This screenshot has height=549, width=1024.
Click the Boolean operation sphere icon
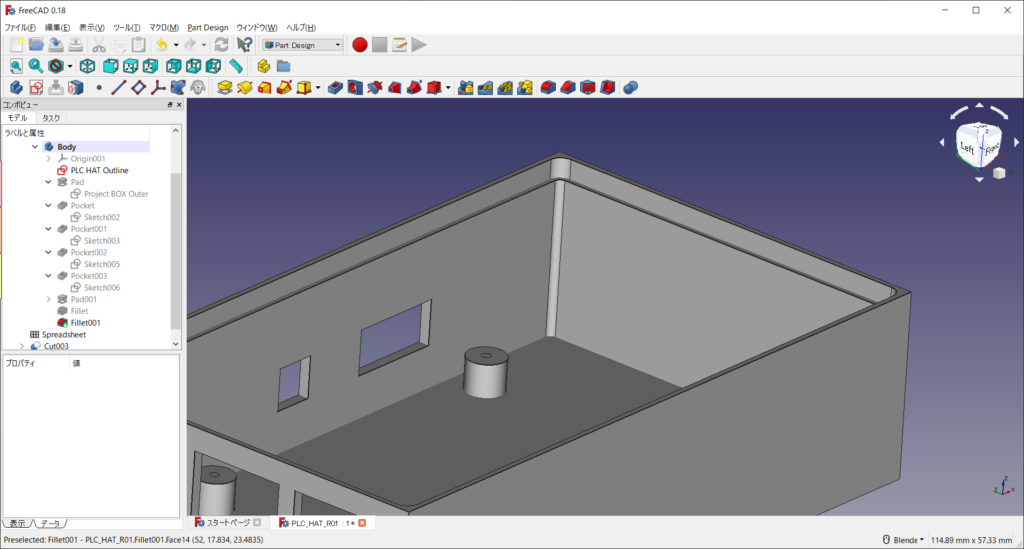[x=631, y=88]
